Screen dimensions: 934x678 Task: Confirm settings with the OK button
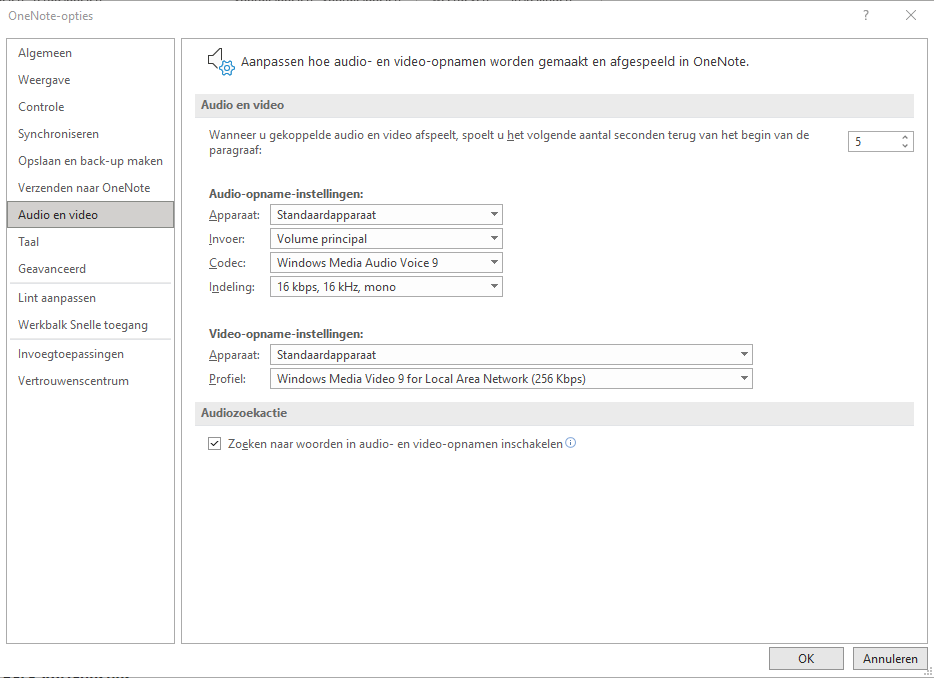point(806,658)
